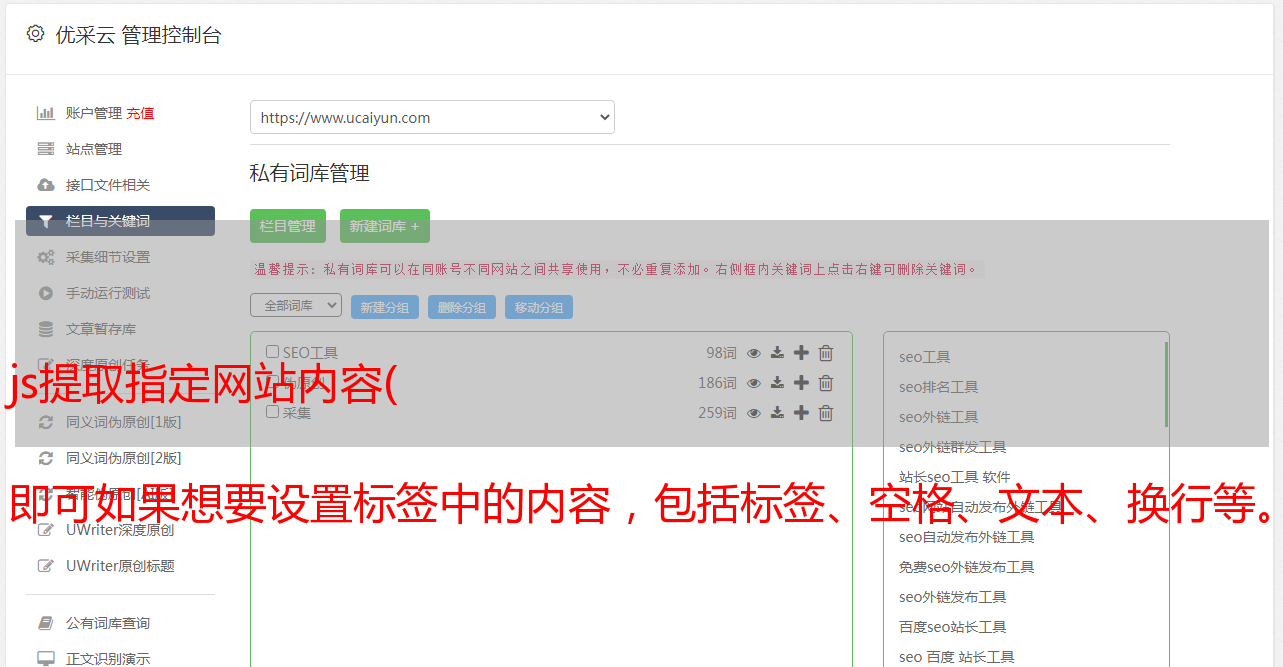The height and width of the screenshot is (667, 1283).
Task: Click the 删除分组 button
Action: 462,307
